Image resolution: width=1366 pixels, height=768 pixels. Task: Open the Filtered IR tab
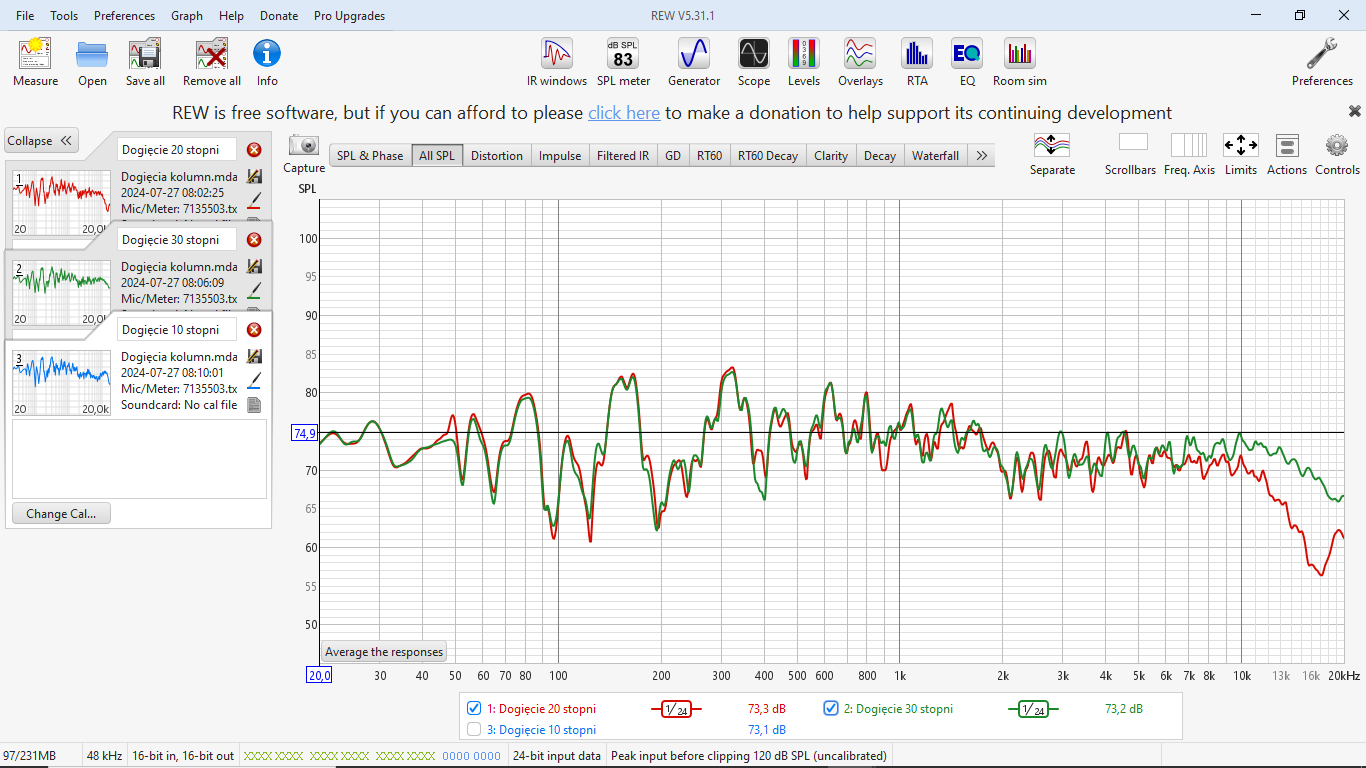point(623,155)
